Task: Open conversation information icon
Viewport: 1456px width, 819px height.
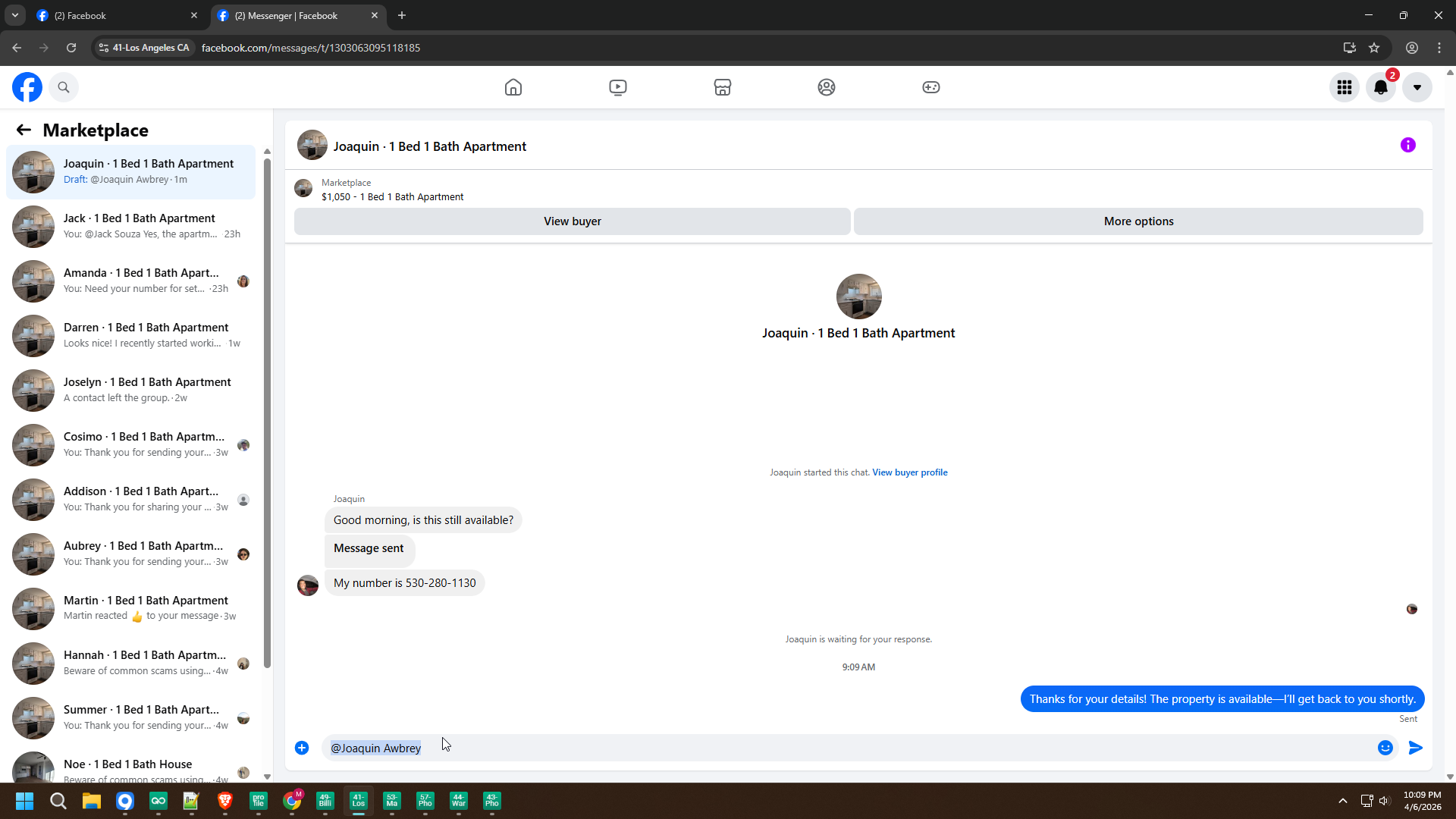Action: [x=1408, y=145]
